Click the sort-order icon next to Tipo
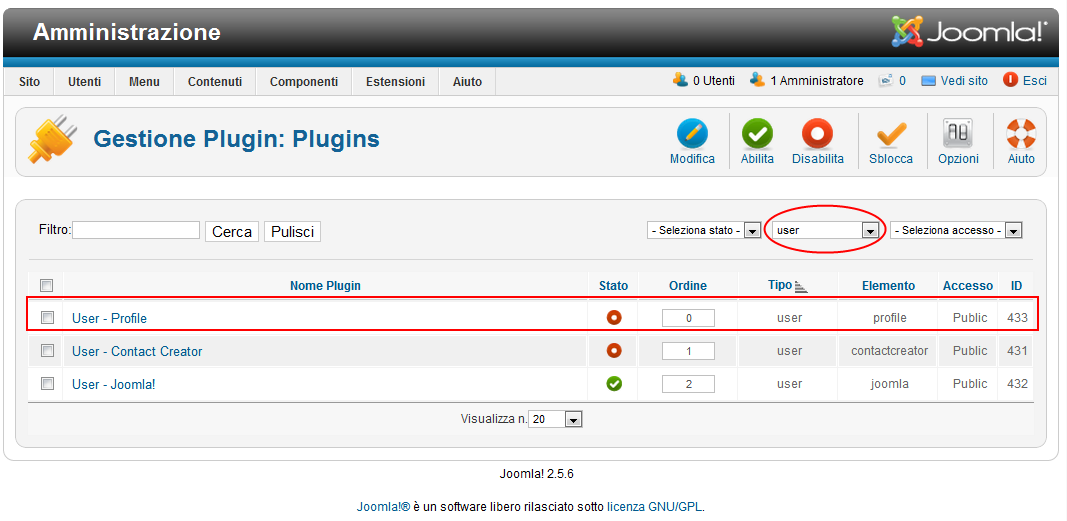The image size is (1067, 521). [x=801, y=286]
